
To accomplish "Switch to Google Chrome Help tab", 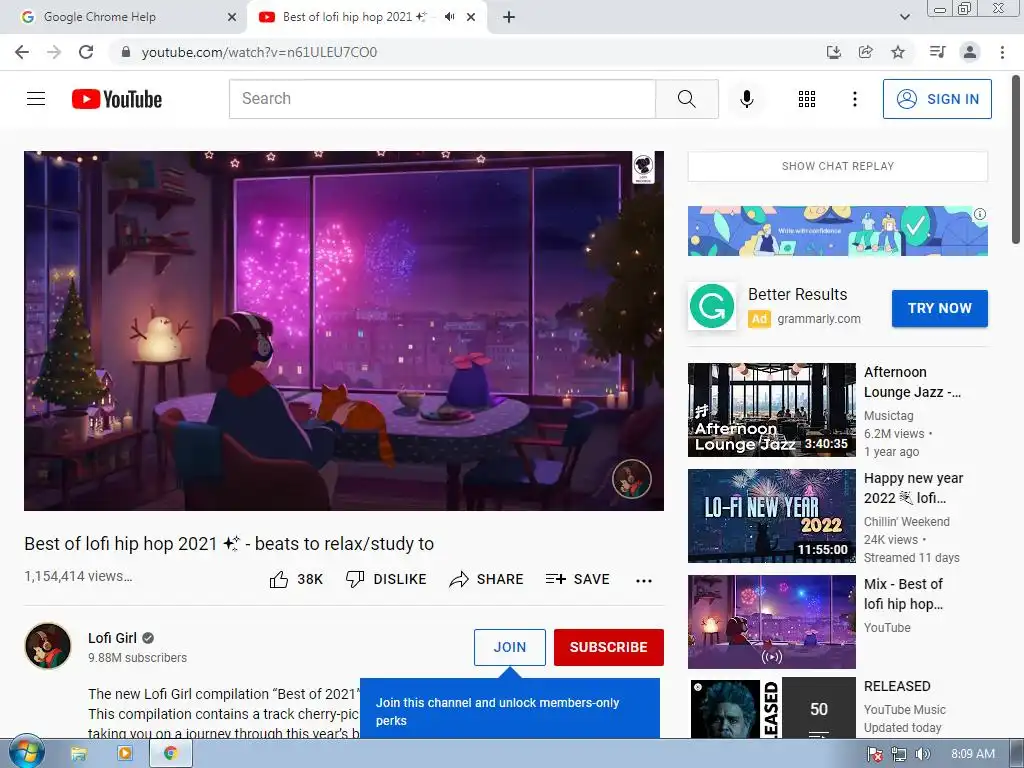I will click(x=123, y=17).
